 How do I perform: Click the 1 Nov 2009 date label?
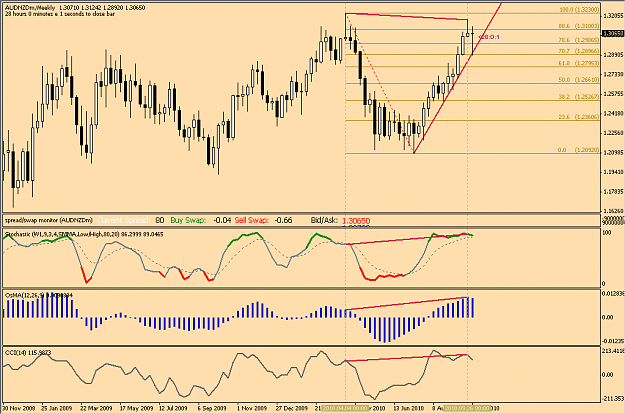point(252,408)
